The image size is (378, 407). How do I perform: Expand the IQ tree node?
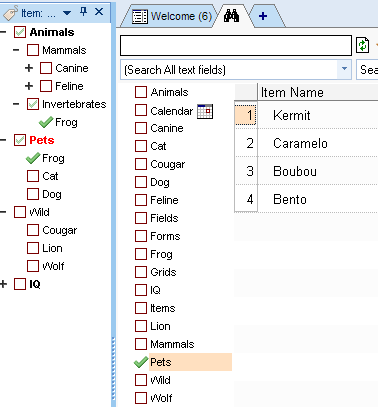click(4, 284)
